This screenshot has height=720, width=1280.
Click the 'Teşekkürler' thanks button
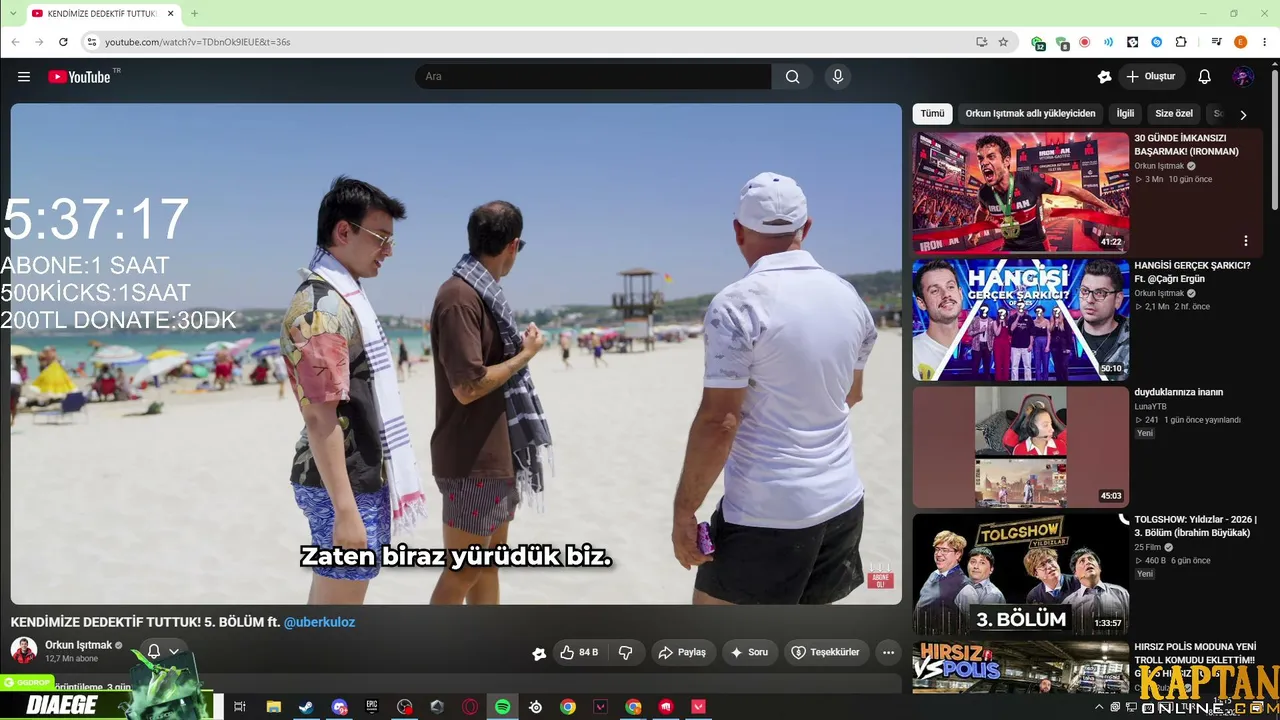pos(825,653)
